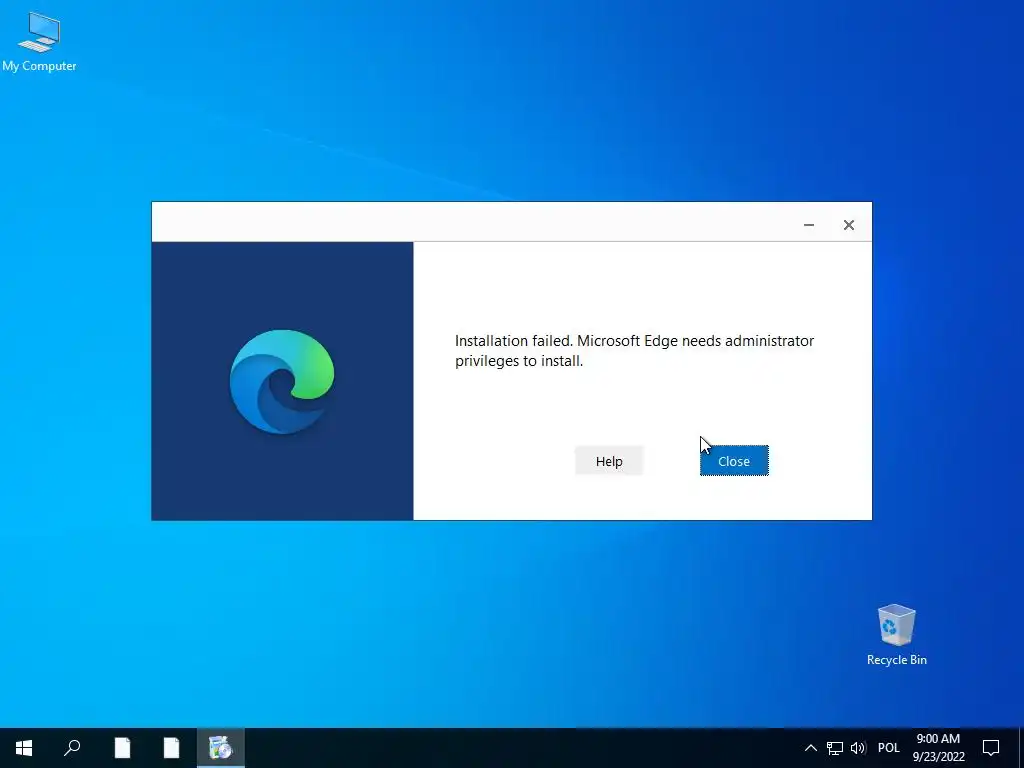Click the active installer taskbar icon
Image resolution: width=1024 pixels, height=768 pixels.
tap(221, 748)
